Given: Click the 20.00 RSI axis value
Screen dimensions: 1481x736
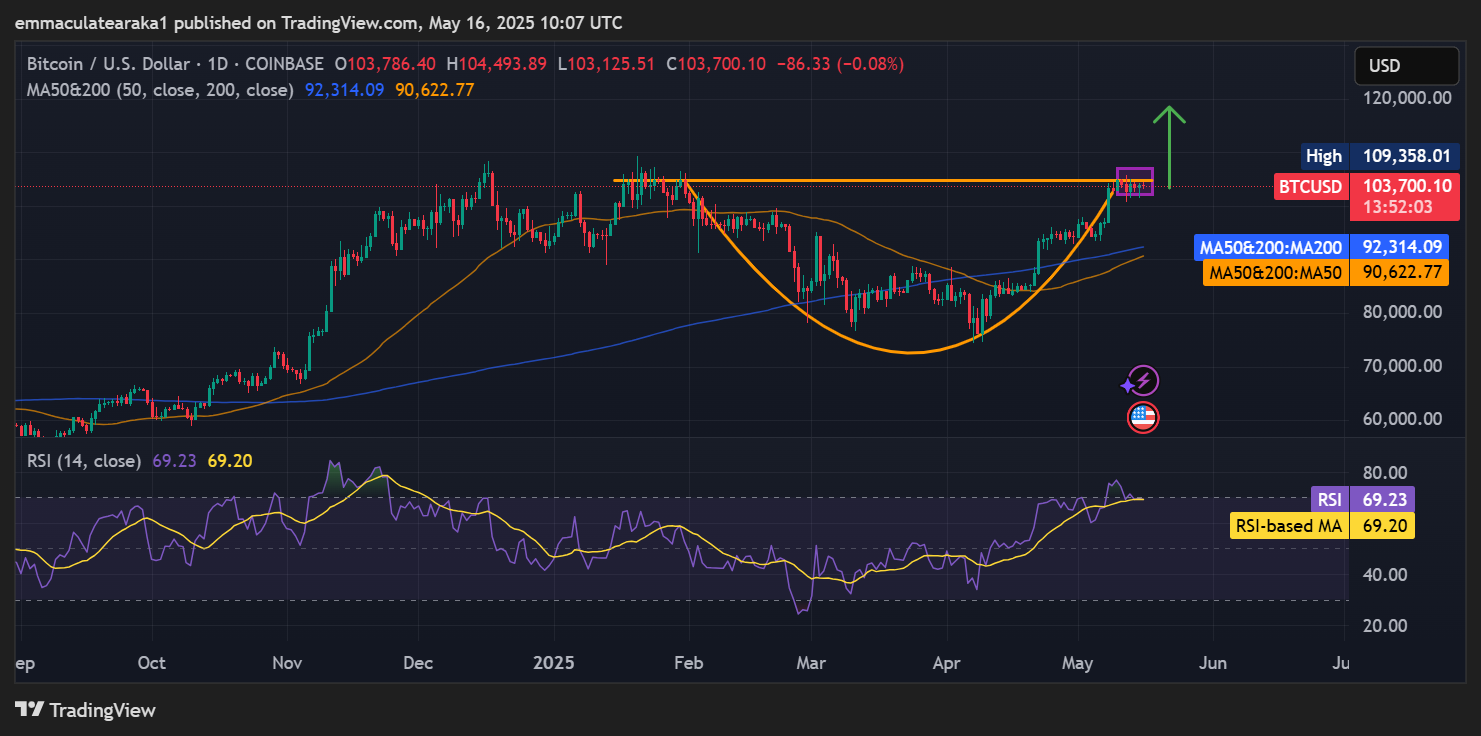Looking at the screenshot, I should (1384, 626).
